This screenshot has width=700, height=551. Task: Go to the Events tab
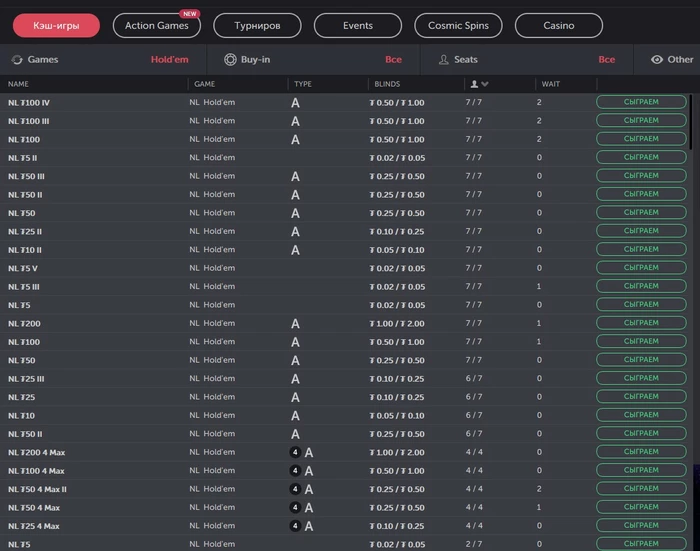coord(358,25)
